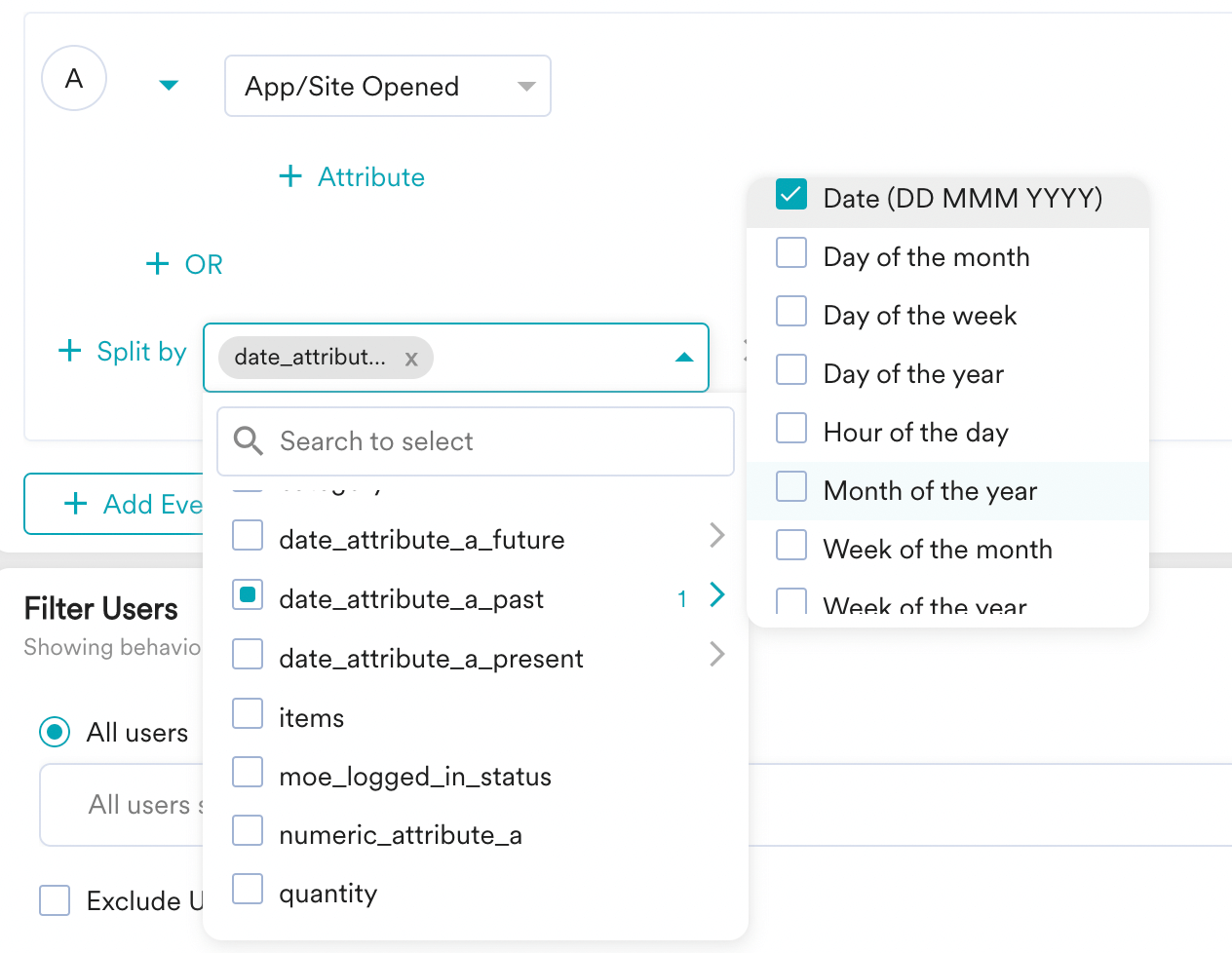Click the Search to select field
The height and width of the screenshot is (953, 1232).
click(487, 441)
